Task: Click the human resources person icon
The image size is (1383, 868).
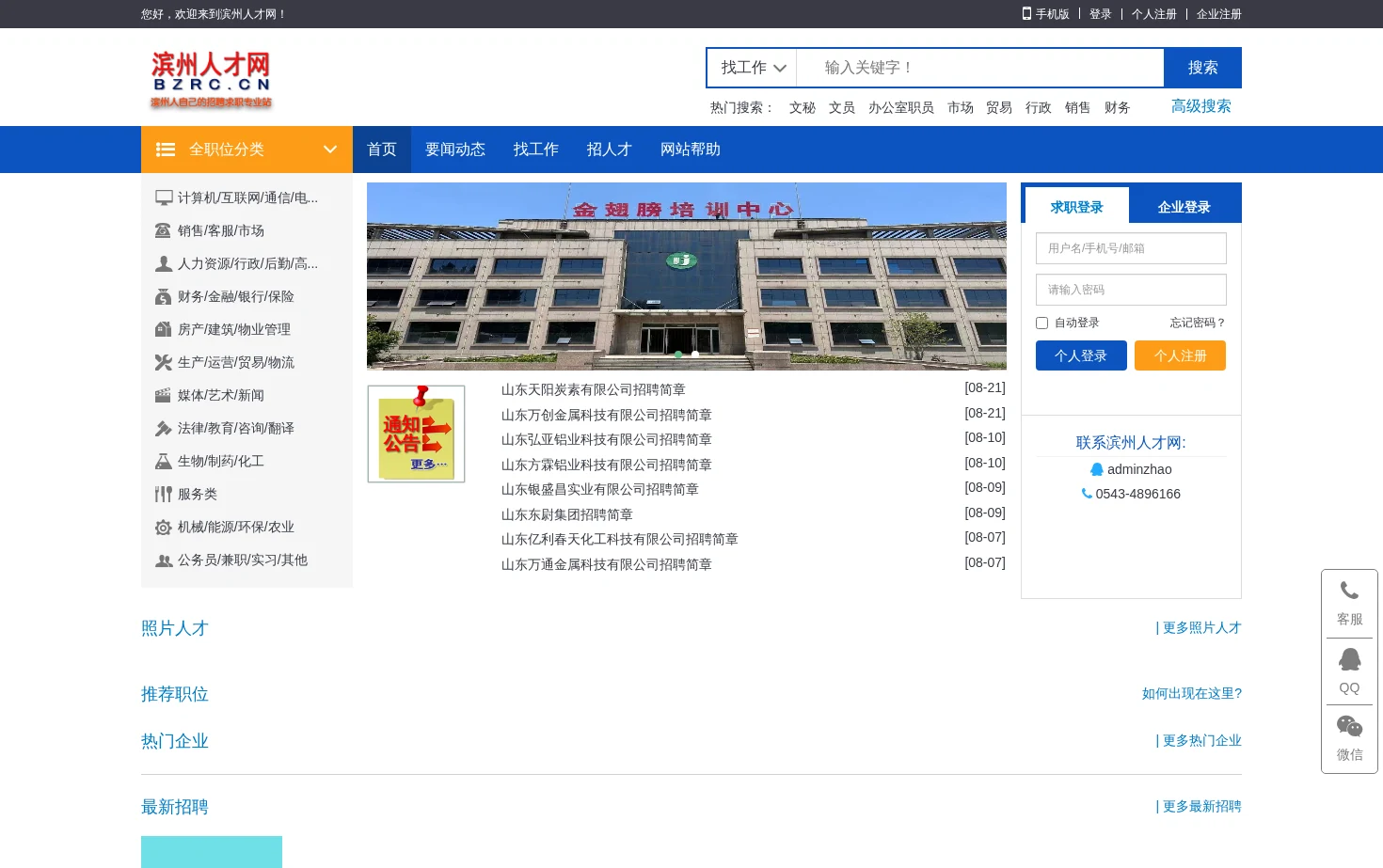Action: (164, 263)
